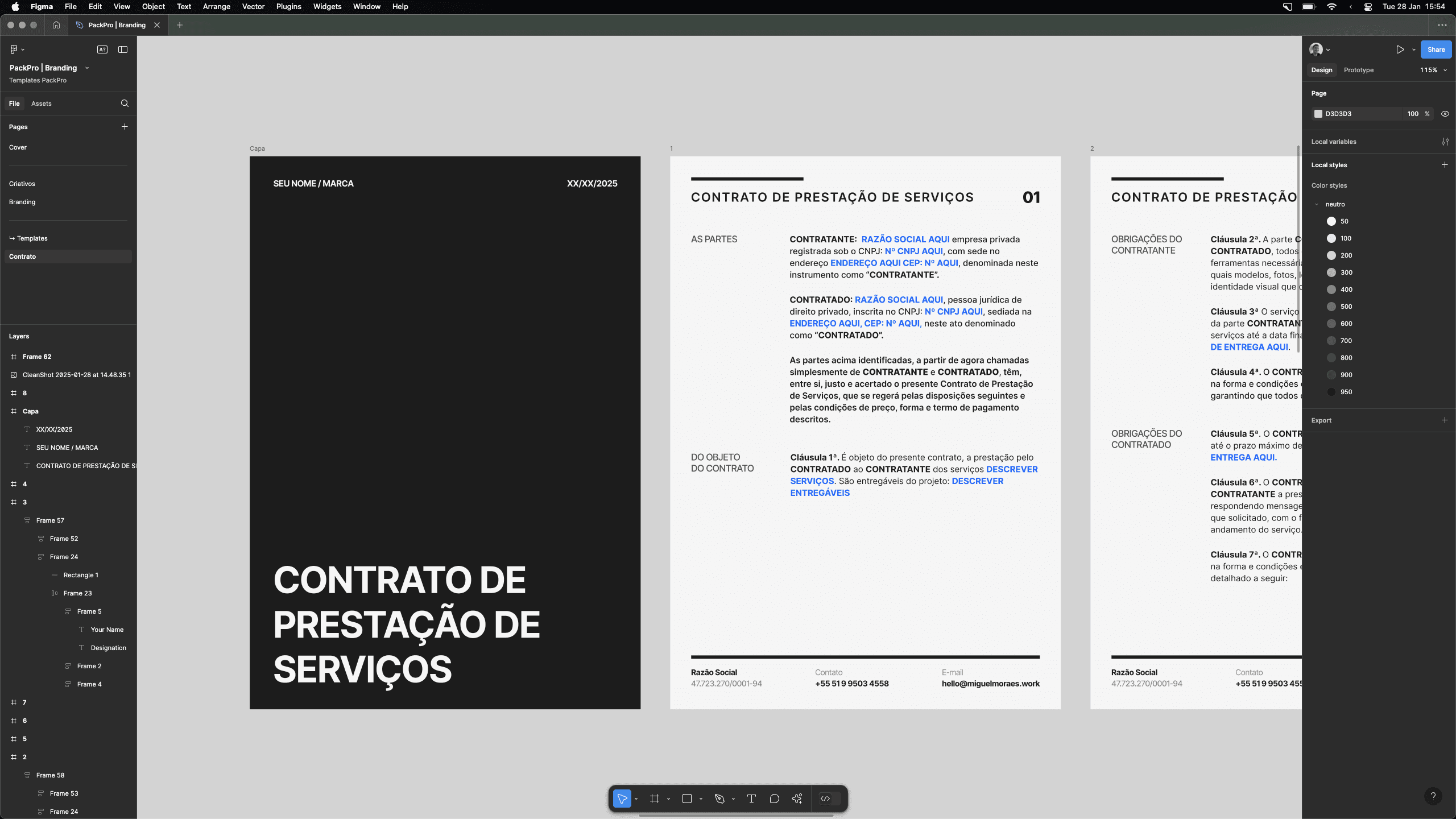Open the 115% zoom dropdown
The height and width of the screenshot is (819, 1456).
[1433, 70]
